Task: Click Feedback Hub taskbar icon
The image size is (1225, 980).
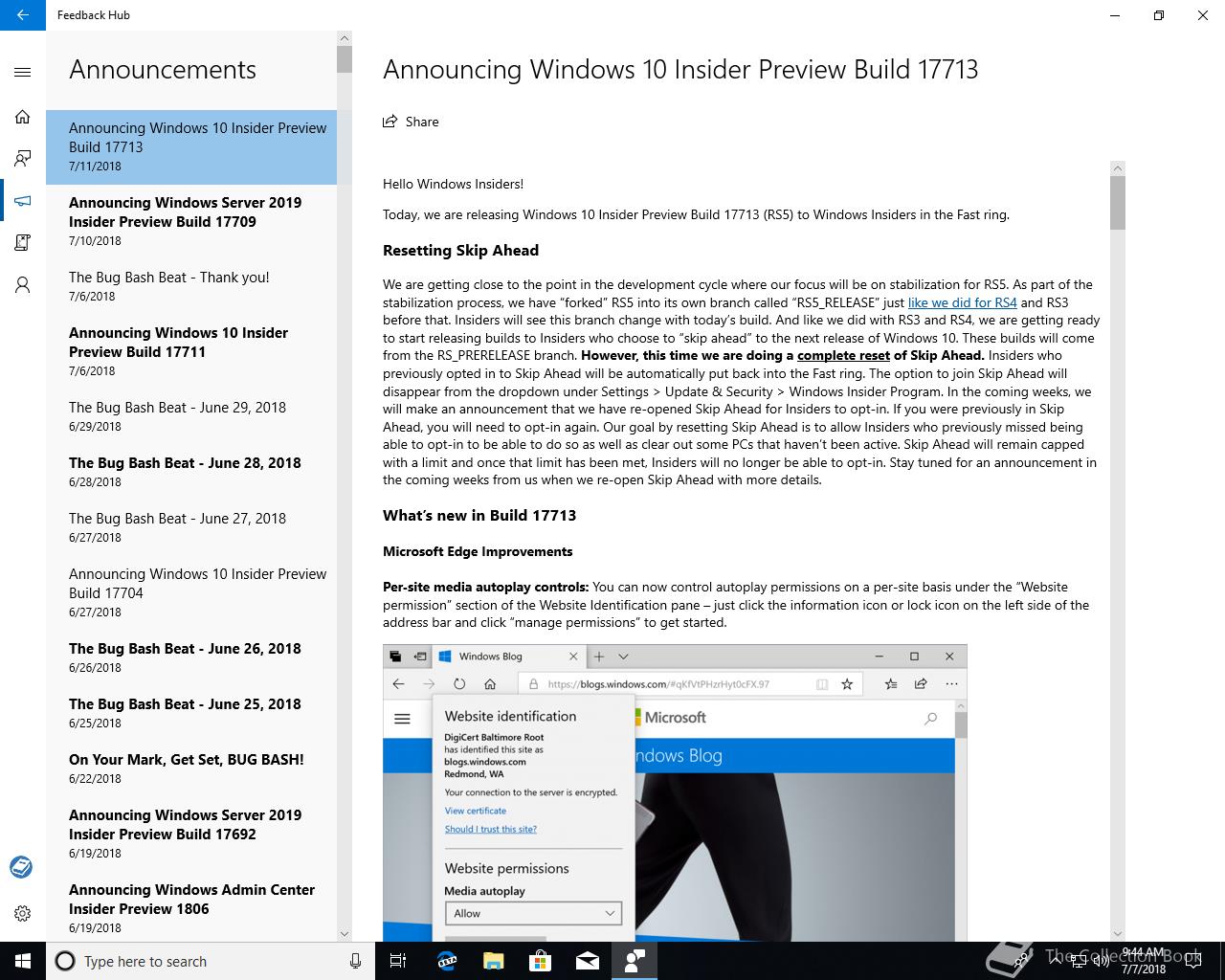Action: pyautogui.click(x=634, y=961)
